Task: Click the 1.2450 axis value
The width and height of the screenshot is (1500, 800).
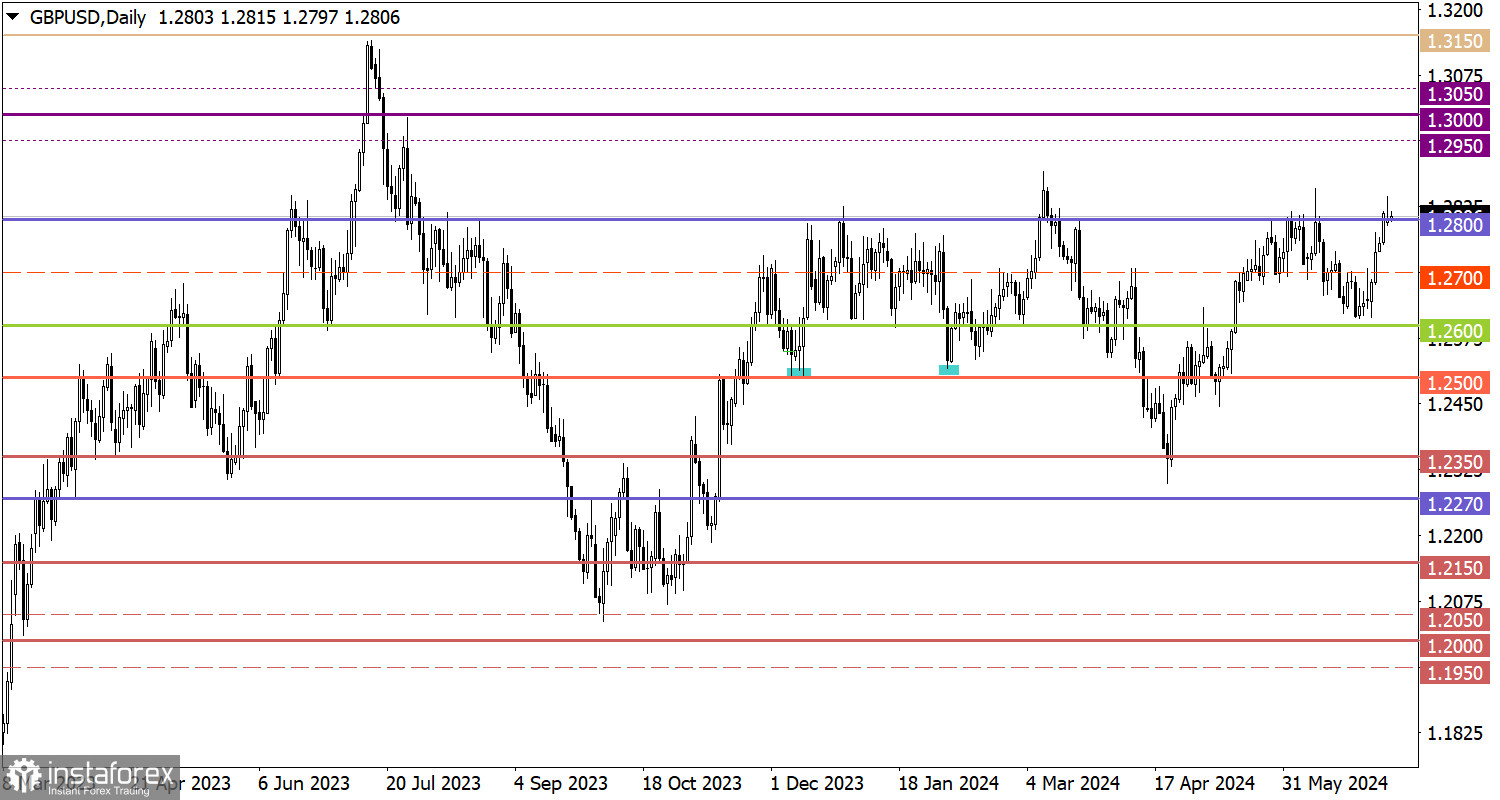Action: click(1455, 405)
